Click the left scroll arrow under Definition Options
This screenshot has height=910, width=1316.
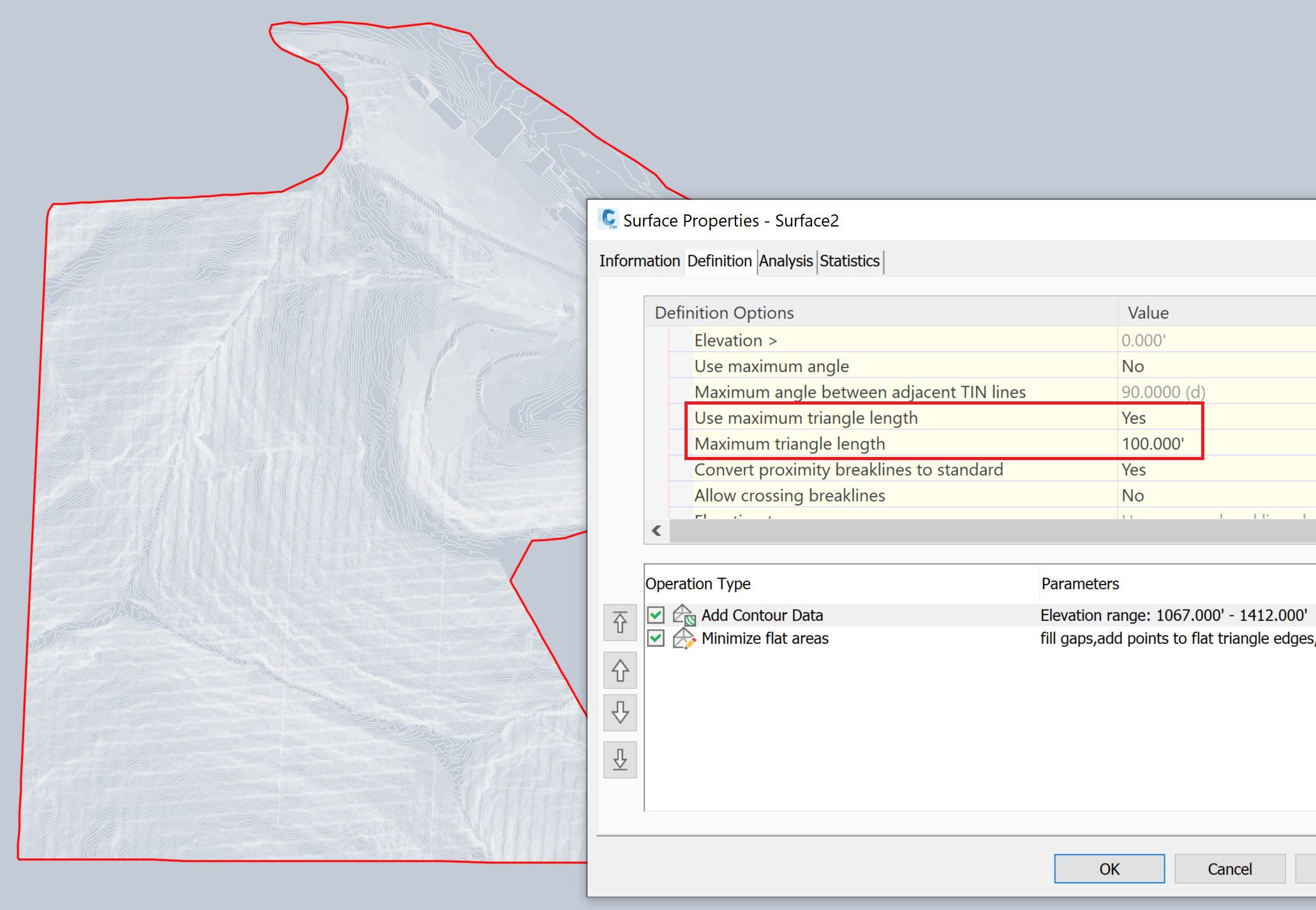tap(656, 531)
